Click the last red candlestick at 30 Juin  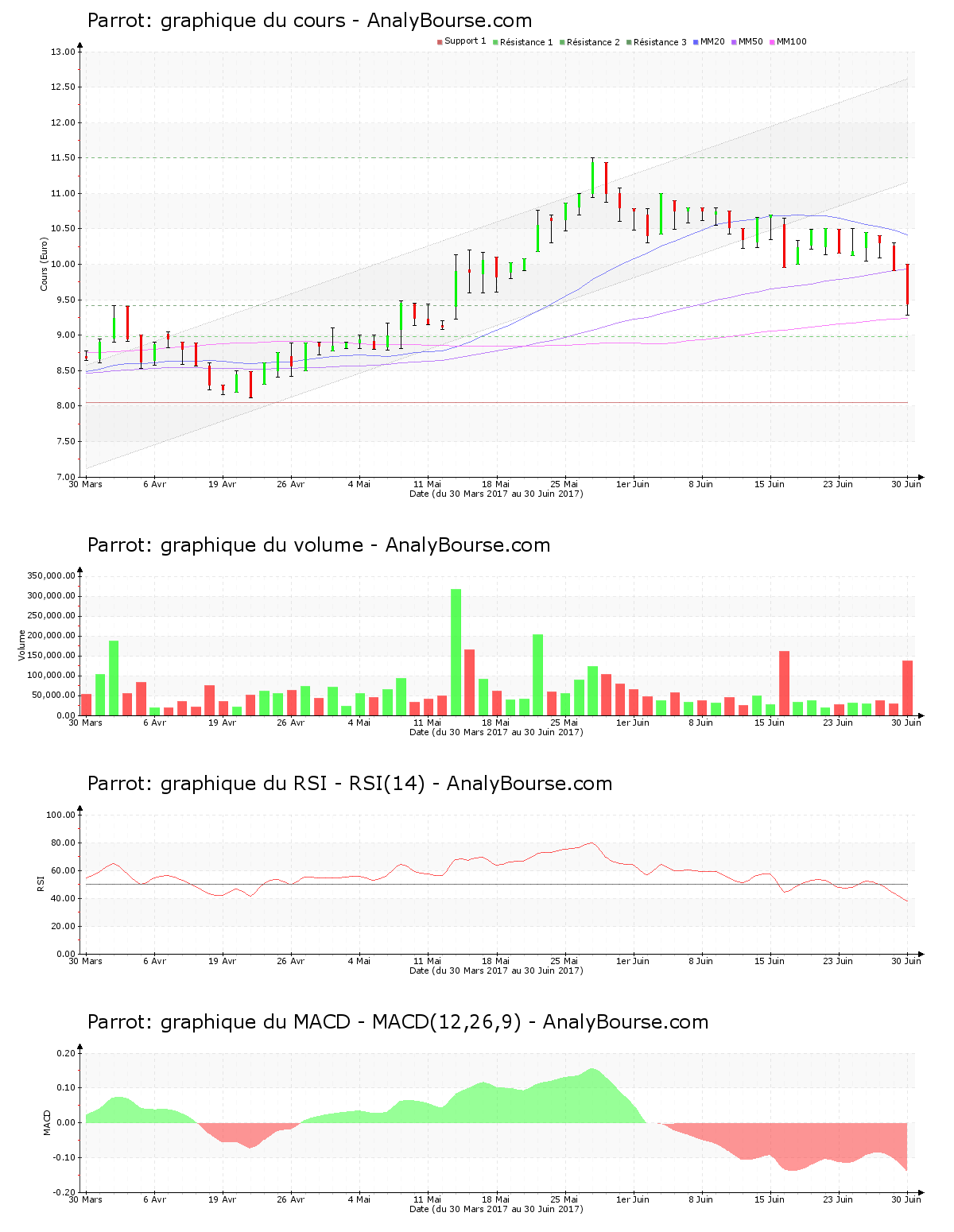click(907, 290)
